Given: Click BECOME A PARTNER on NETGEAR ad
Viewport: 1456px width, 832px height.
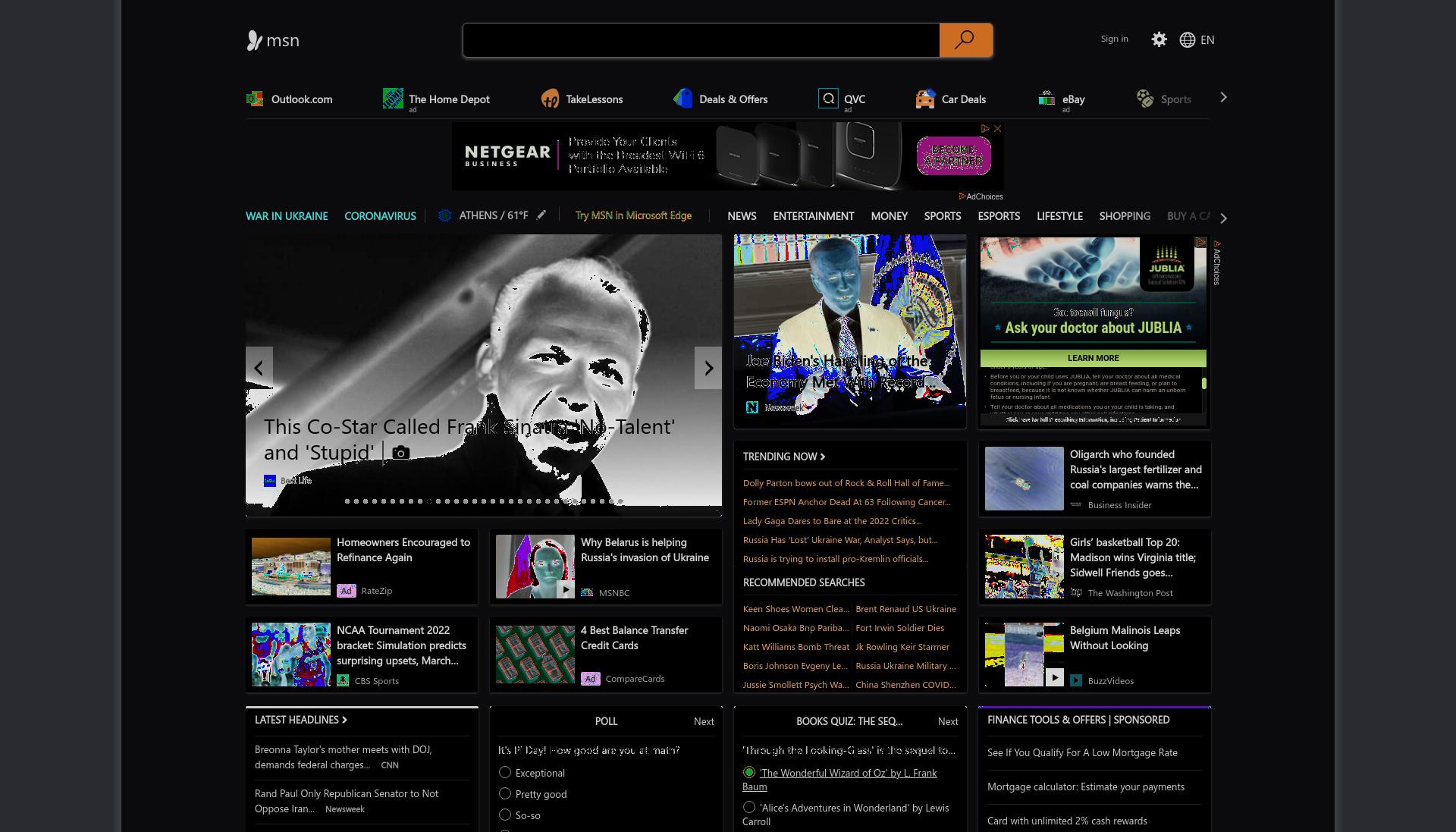Looking at the screenshot, I should click(x=953, y=155).
